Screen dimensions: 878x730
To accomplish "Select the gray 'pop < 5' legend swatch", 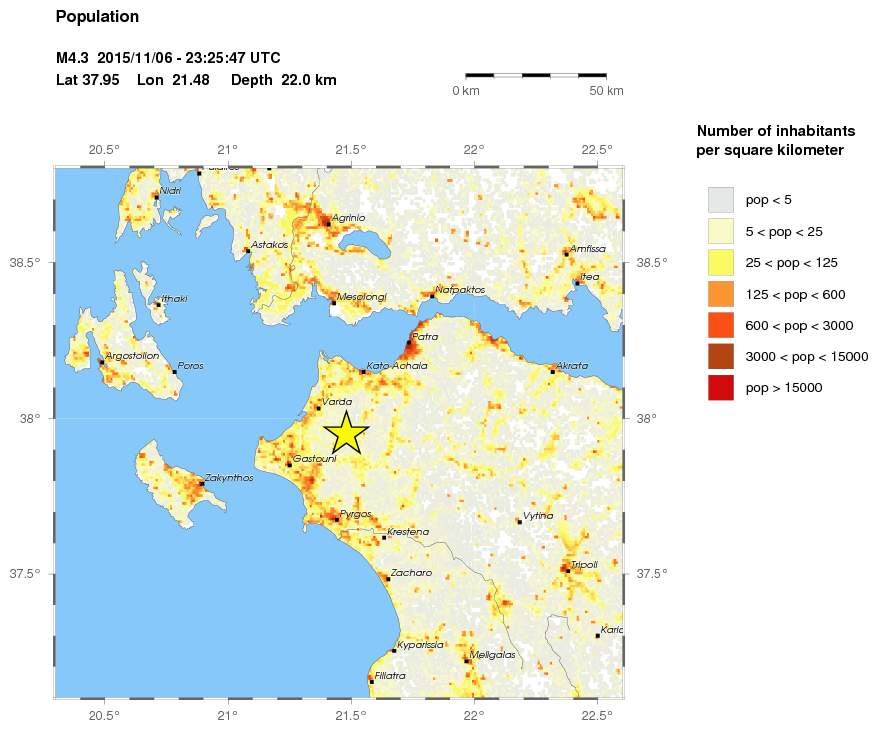I will [x=721, y=200].
